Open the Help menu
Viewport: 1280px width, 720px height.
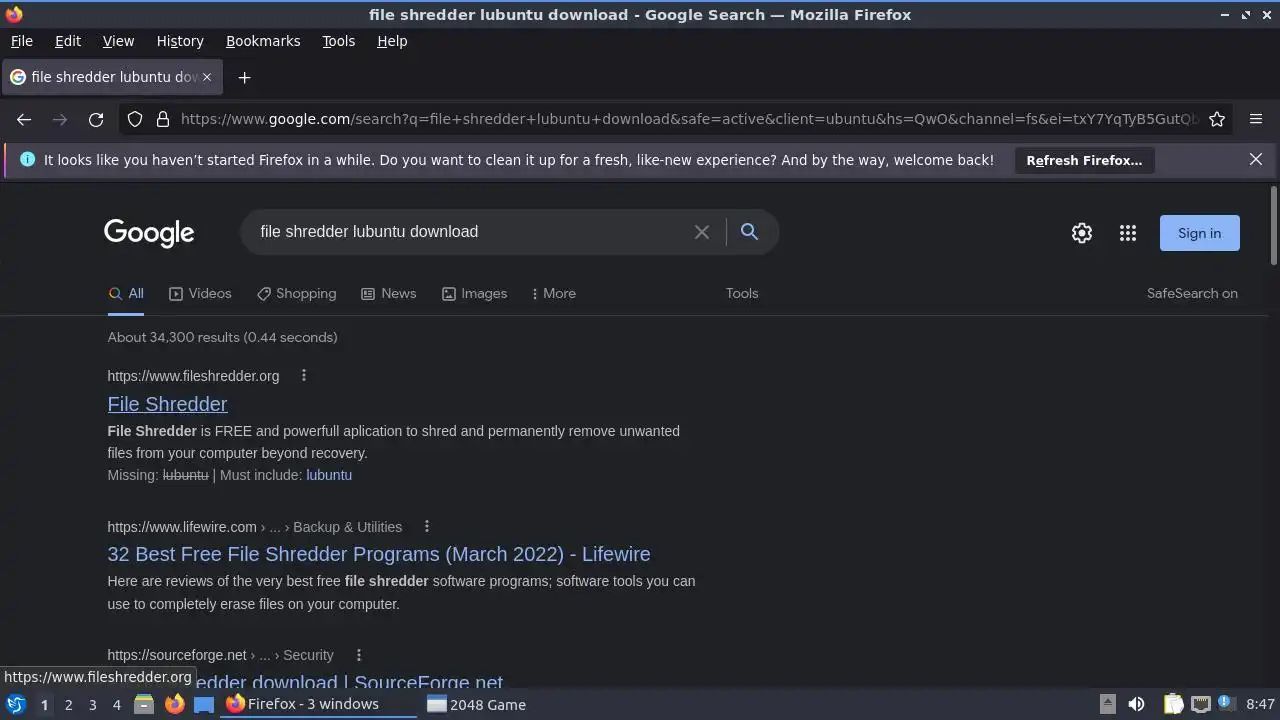click(392, 41)
